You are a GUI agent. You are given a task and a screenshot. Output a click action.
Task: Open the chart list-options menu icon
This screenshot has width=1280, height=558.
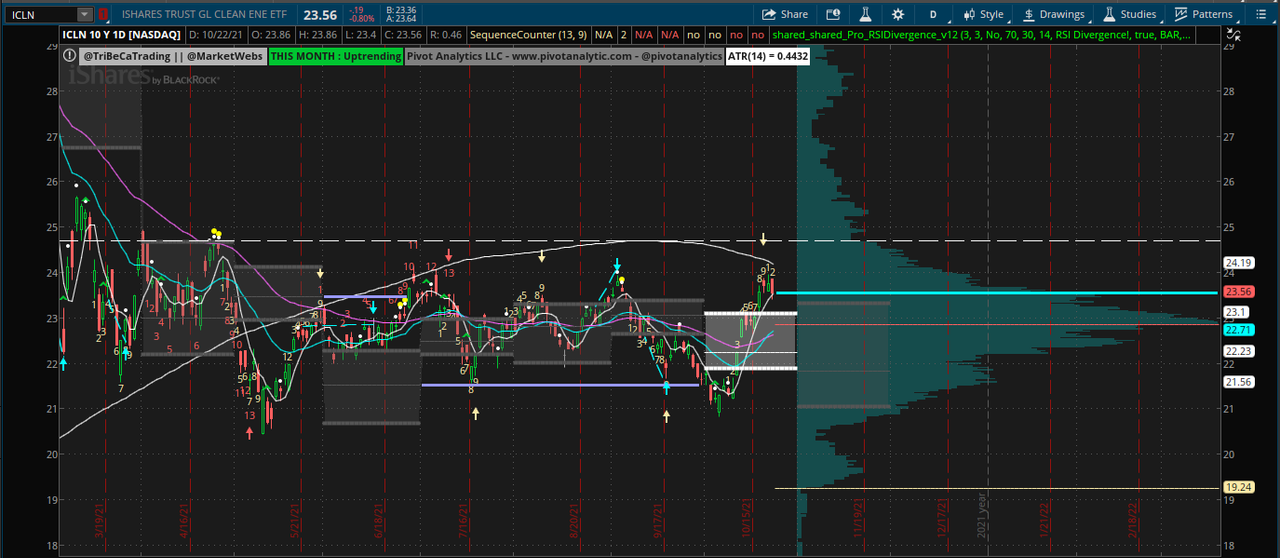coord(1263,15)
